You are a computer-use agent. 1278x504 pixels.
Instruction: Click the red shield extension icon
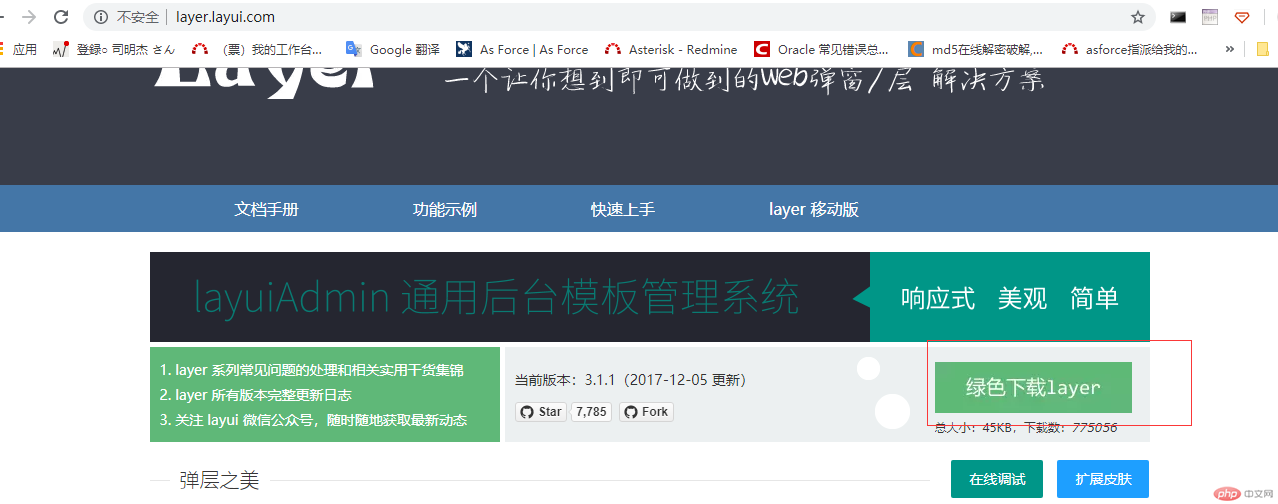click(1242, 17)
